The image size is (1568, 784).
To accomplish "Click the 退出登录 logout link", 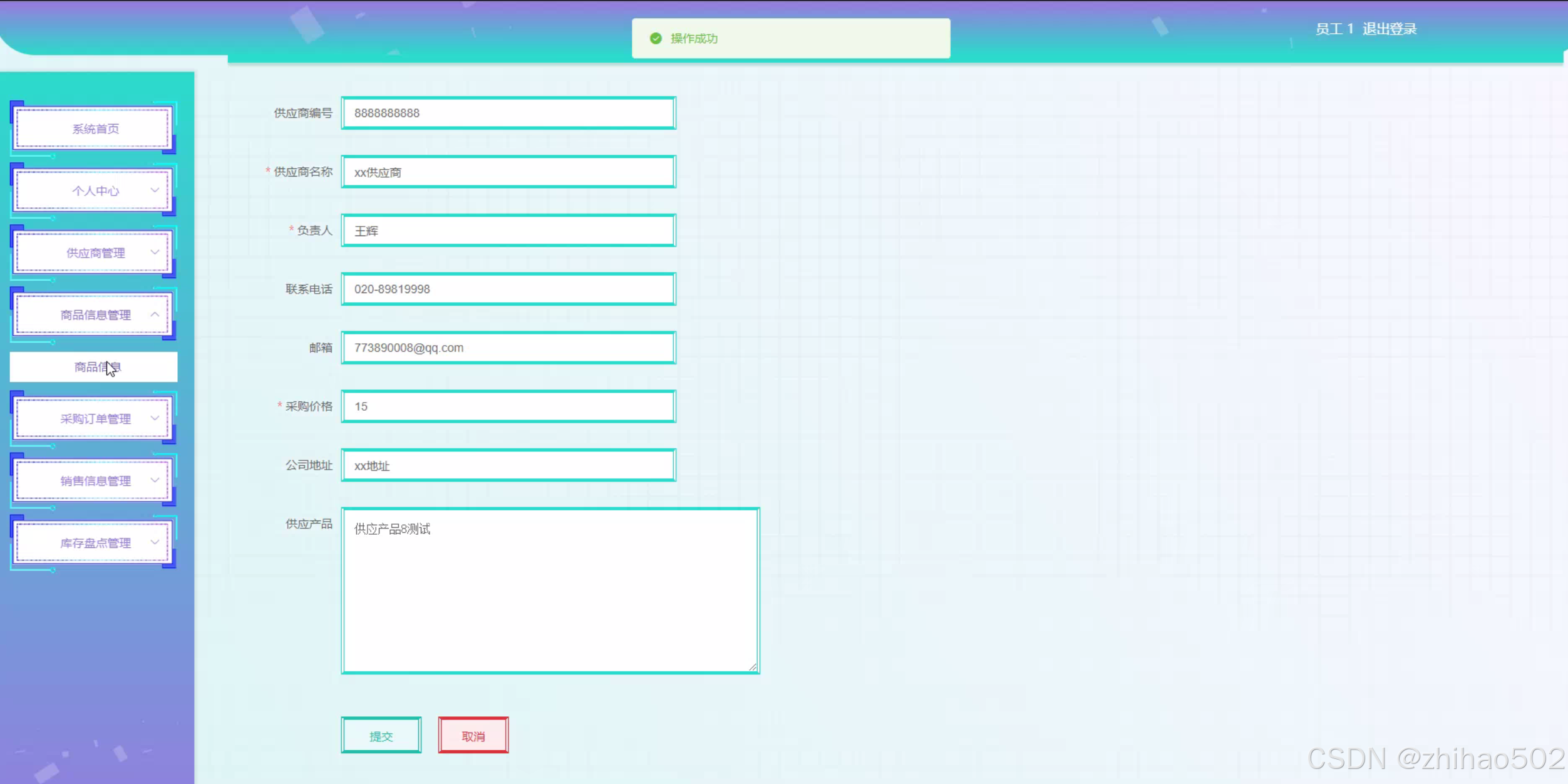I will tap(1390, 29).
